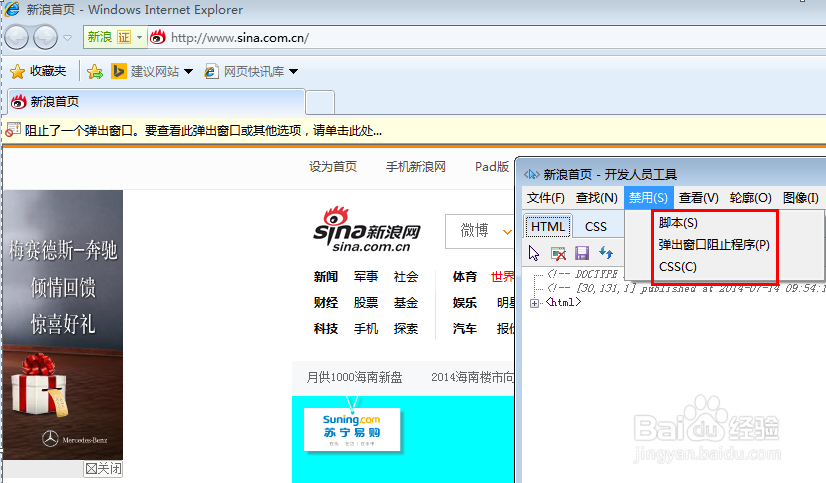Open a new blank tab
The image size is (826, 483).
point(320,102)
